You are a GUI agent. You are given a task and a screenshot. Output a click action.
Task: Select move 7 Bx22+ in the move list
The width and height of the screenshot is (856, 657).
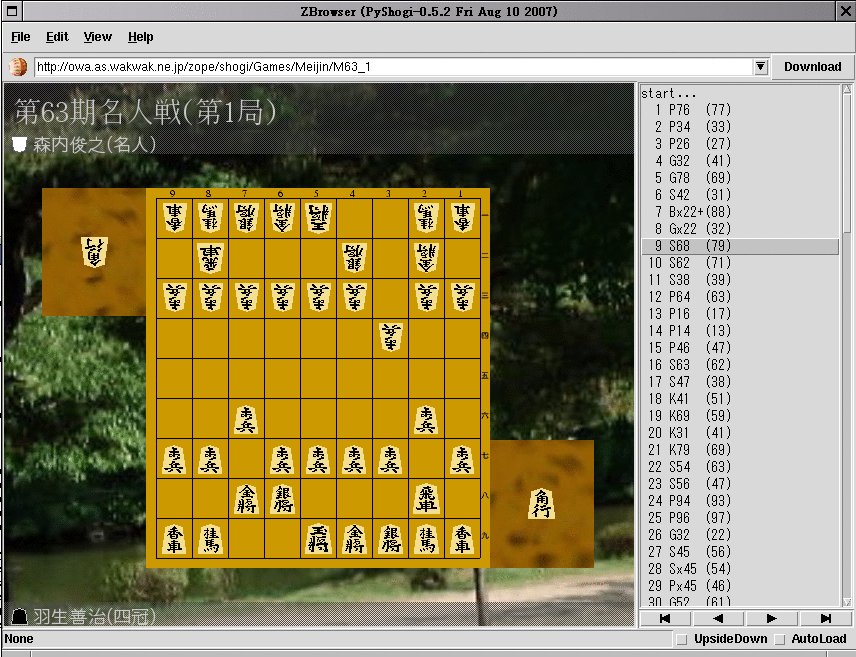tap(692, 212)
